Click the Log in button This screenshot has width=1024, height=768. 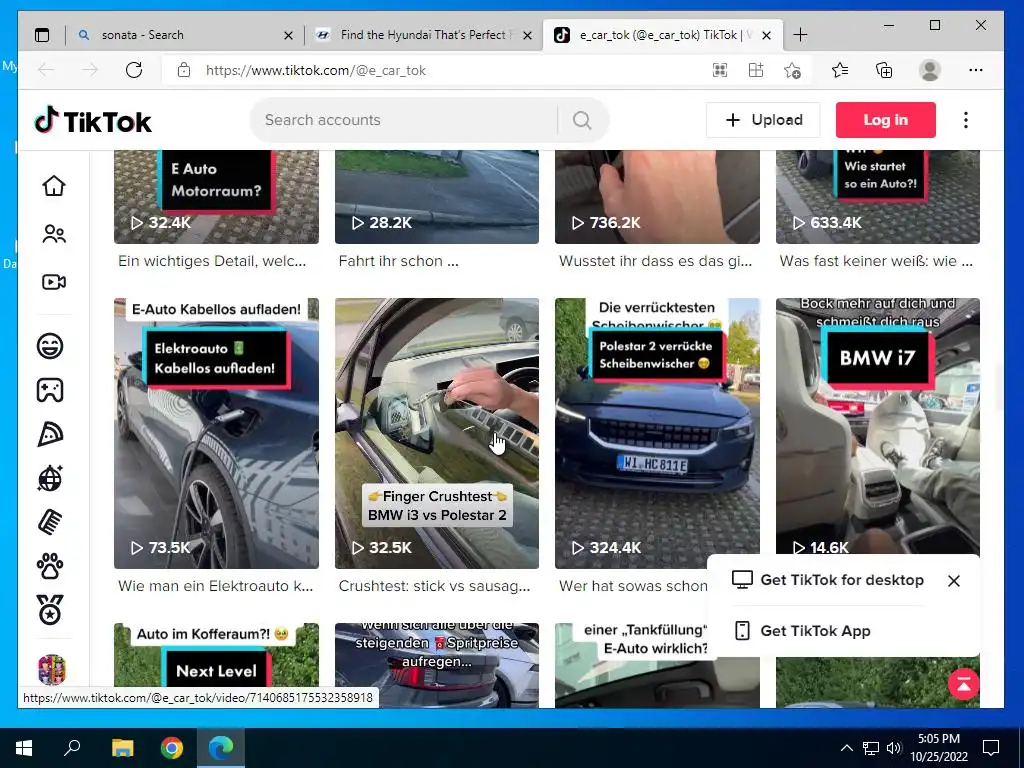pyautogui.click(x=886, y=120)
